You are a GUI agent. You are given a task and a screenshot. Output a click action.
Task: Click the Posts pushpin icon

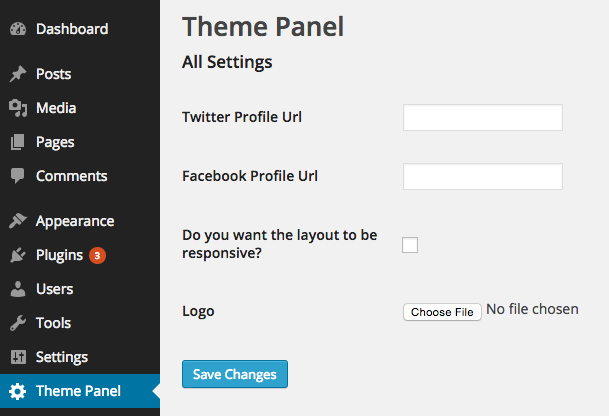pyautogui.click(x=18, y=74)
